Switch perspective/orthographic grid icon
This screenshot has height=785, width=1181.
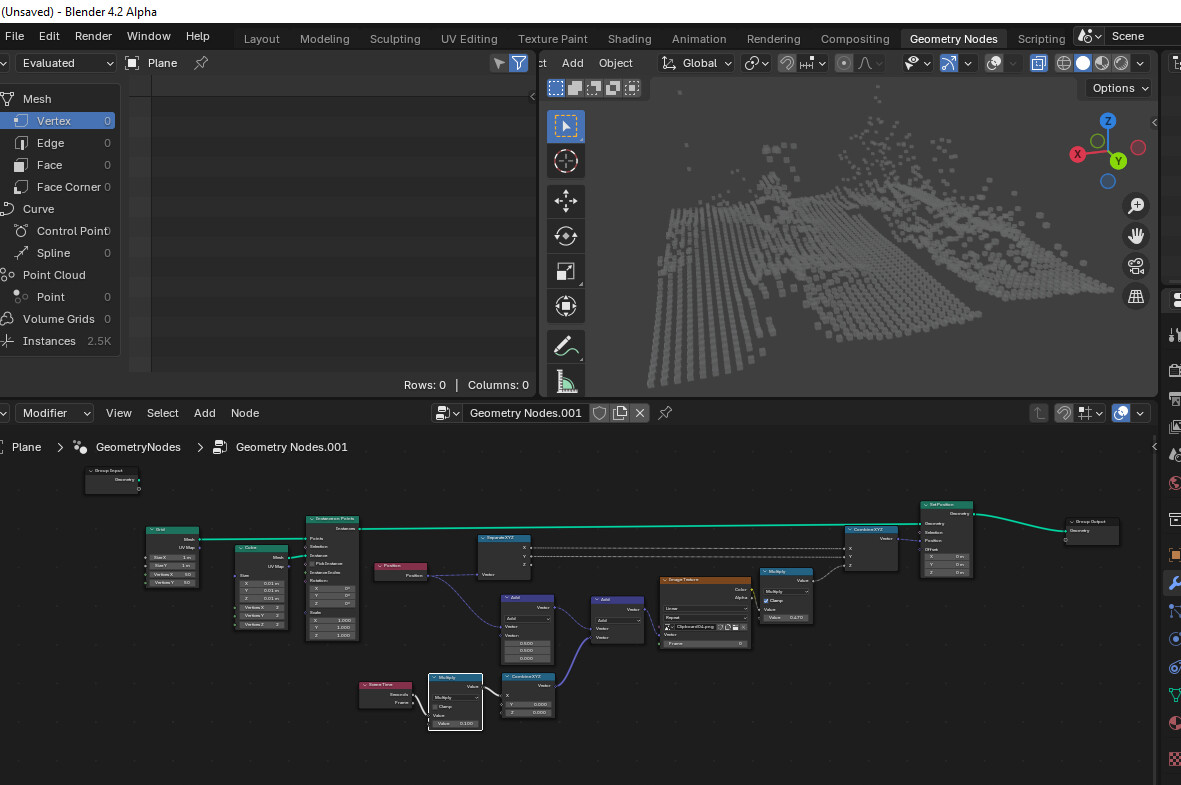1136,296
